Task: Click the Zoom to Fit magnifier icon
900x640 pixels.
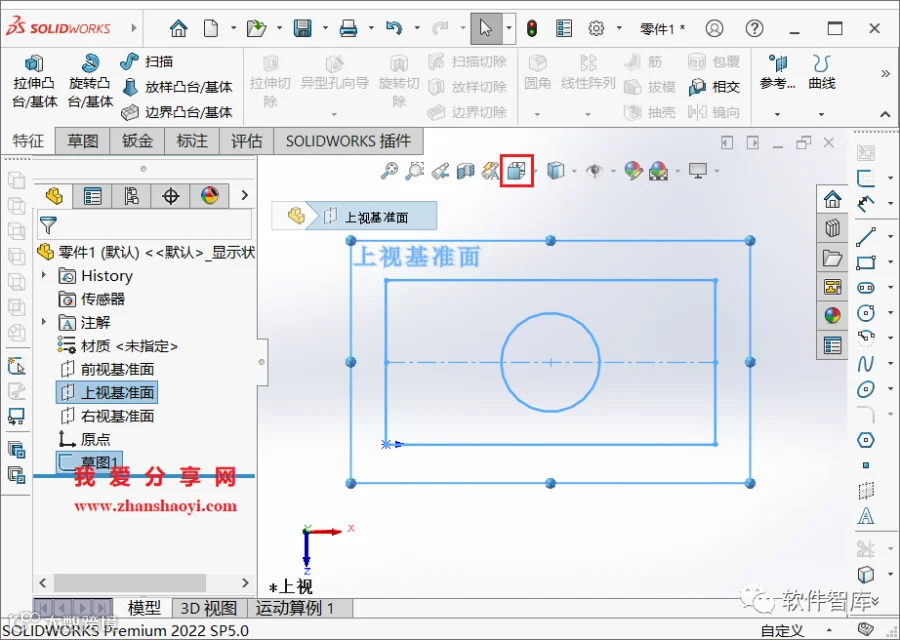Action: pos(389,170)
